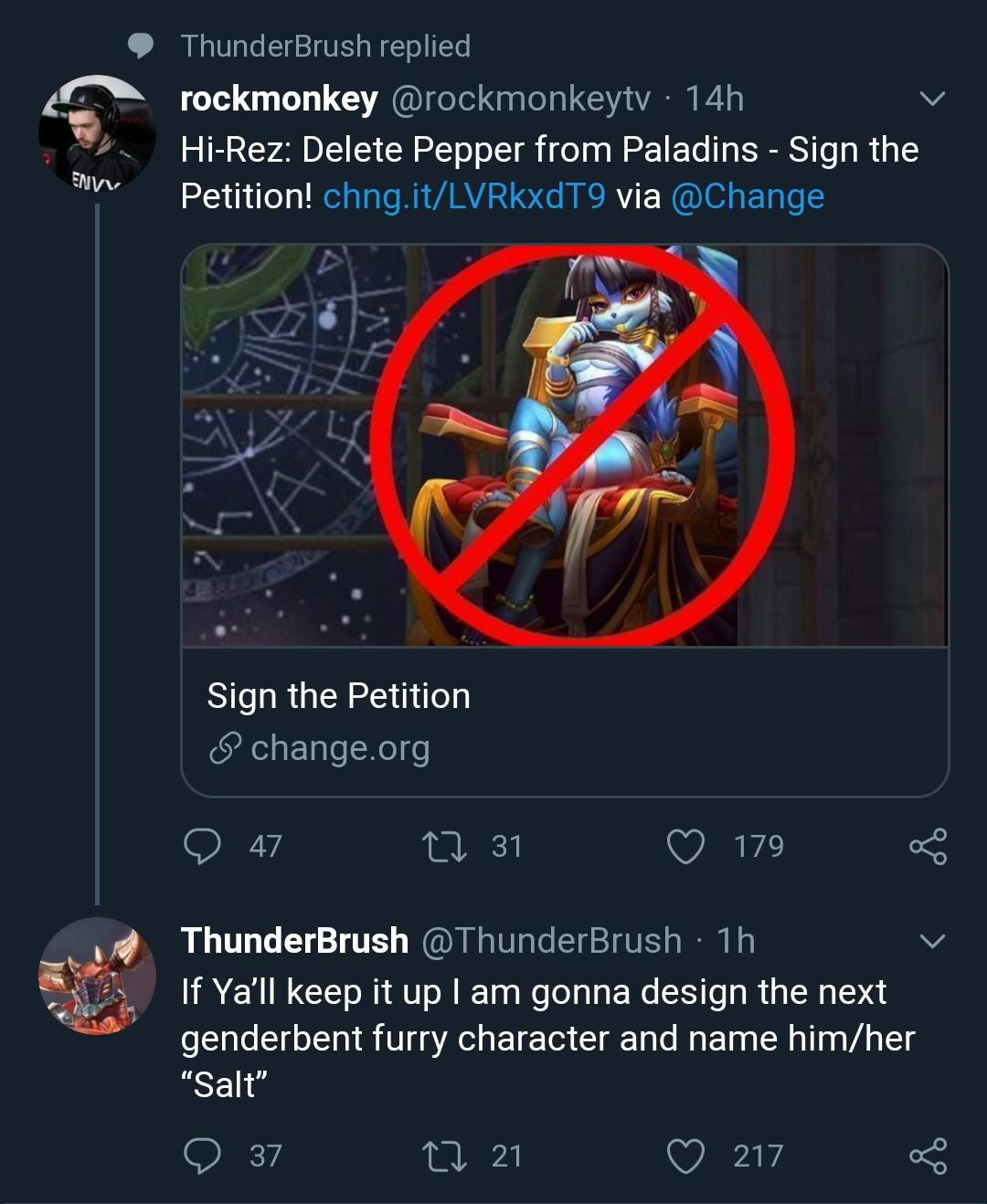Tap the change.org link card footer
987x1204 pixels.
tap(565, 722)
